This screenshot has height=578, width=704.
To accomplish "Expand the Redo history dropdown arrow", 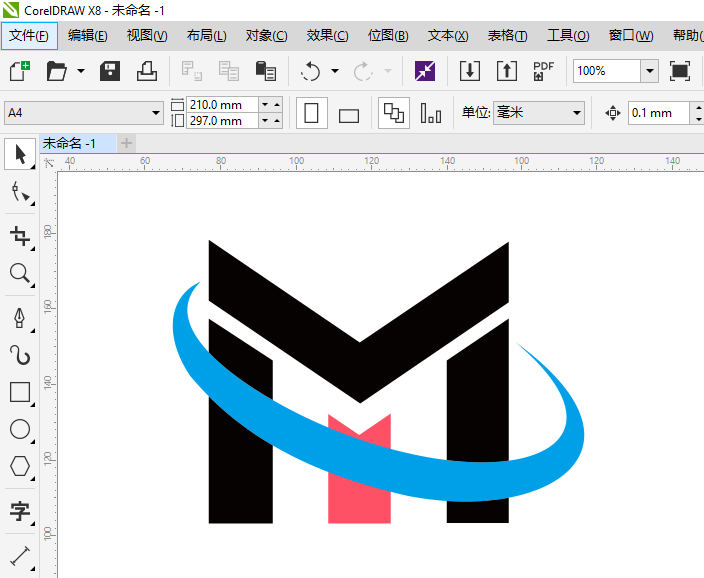I will click(388, 71).
